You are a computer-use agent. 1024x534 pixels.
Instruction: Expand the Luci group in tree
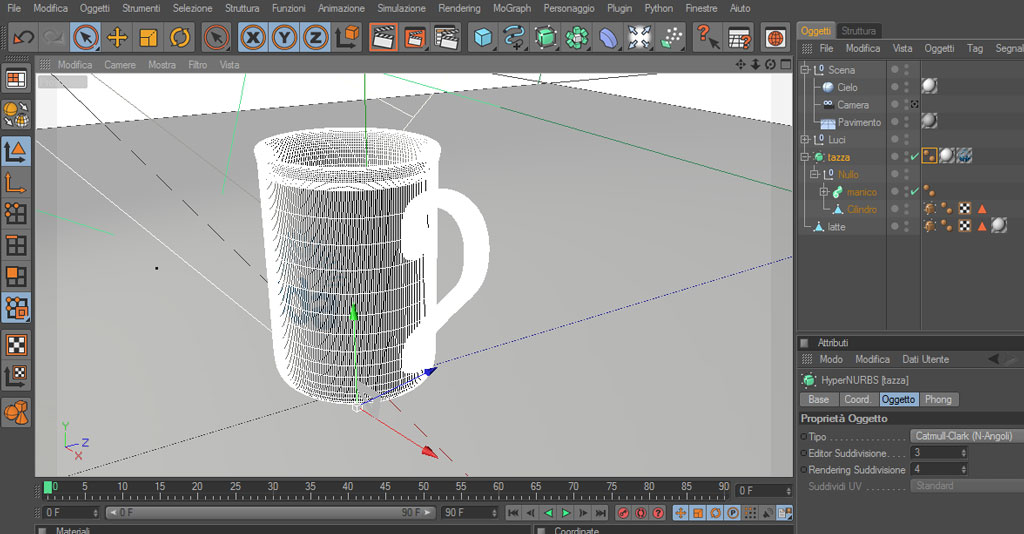pyautogui.click(x=804, y=140)
